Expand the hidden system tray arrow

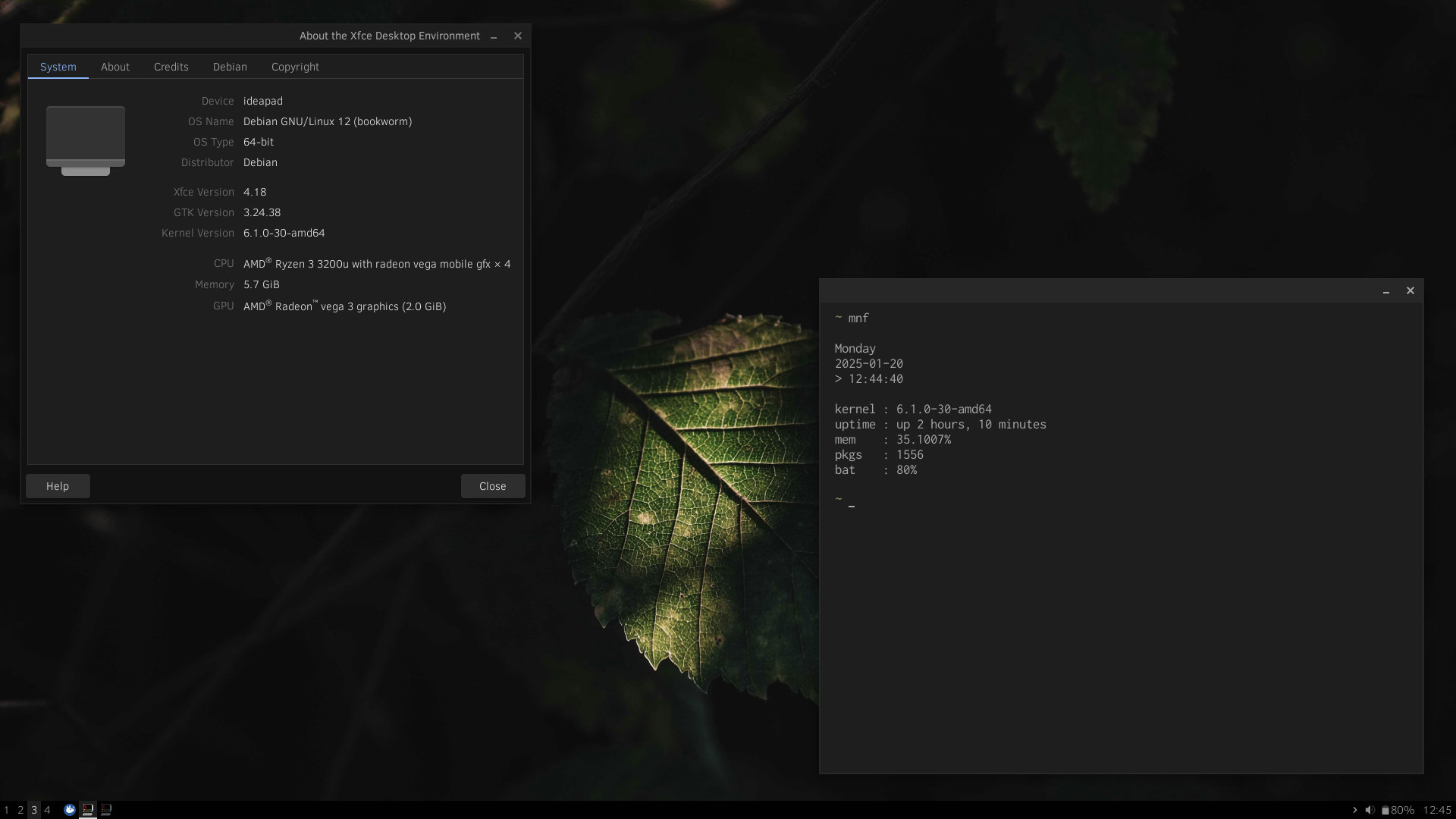(x=1354, y=810)
